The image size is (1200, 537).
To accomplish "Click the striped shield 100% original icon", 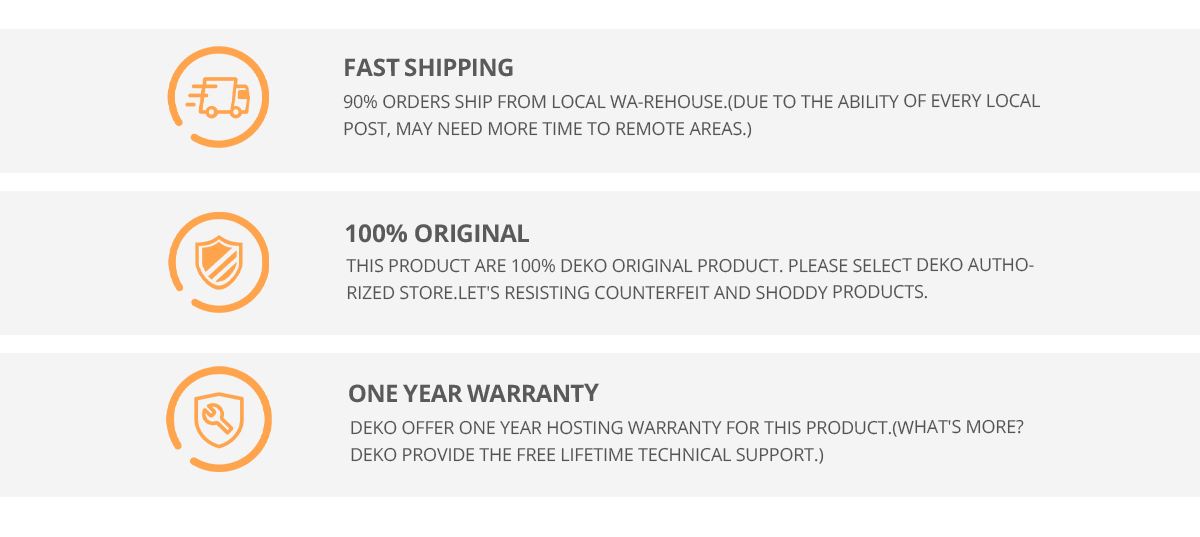I will pyautogui.click(x=218, y=263).
